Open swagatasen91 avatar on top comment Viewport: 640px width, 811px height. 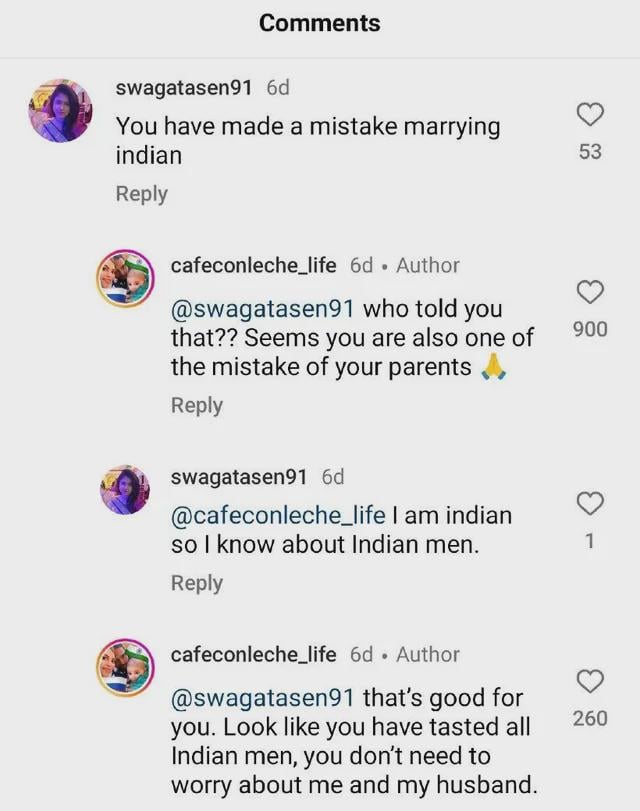(60, 111)
